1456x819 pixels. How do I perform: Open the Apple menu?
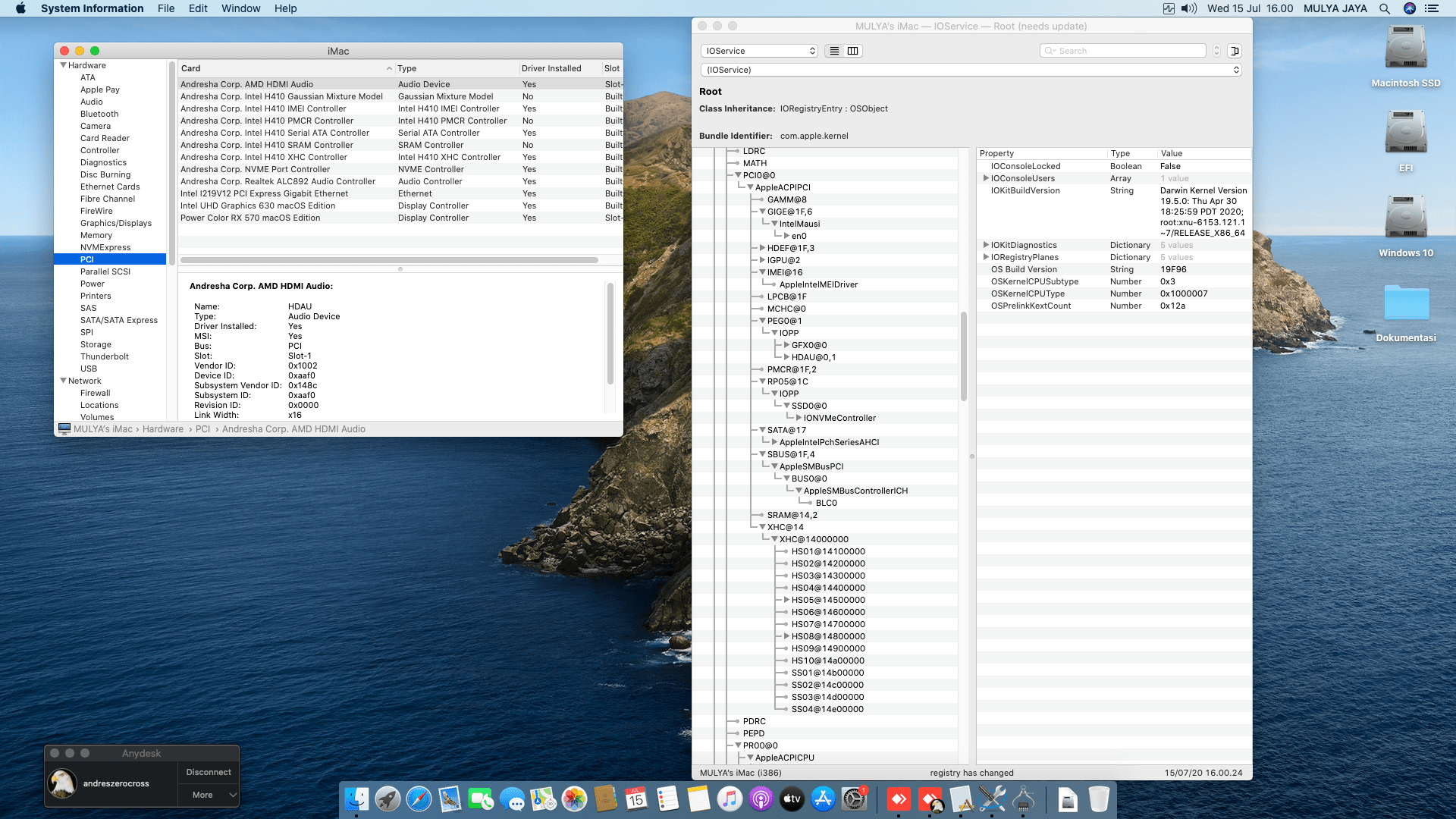(x=20, y=8)
